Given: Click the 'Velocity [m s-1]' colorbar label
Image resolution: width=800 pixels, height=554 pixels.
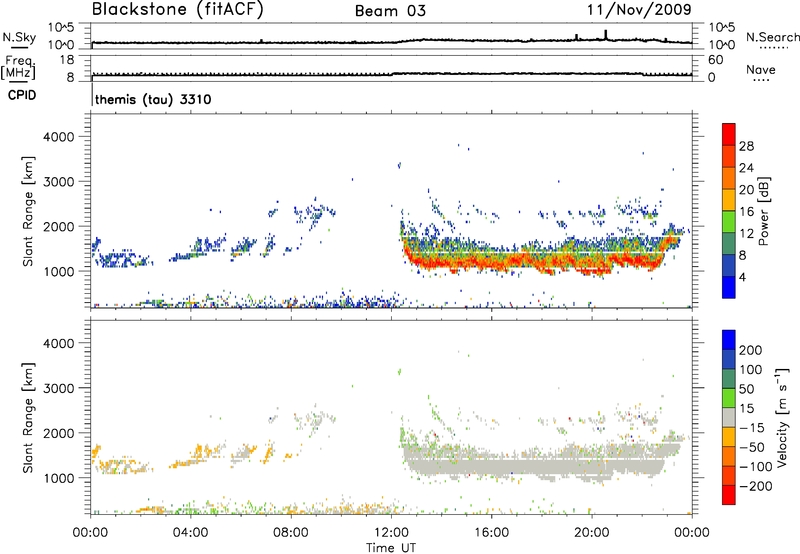Looking at the screenshot, I should (782, 417).
